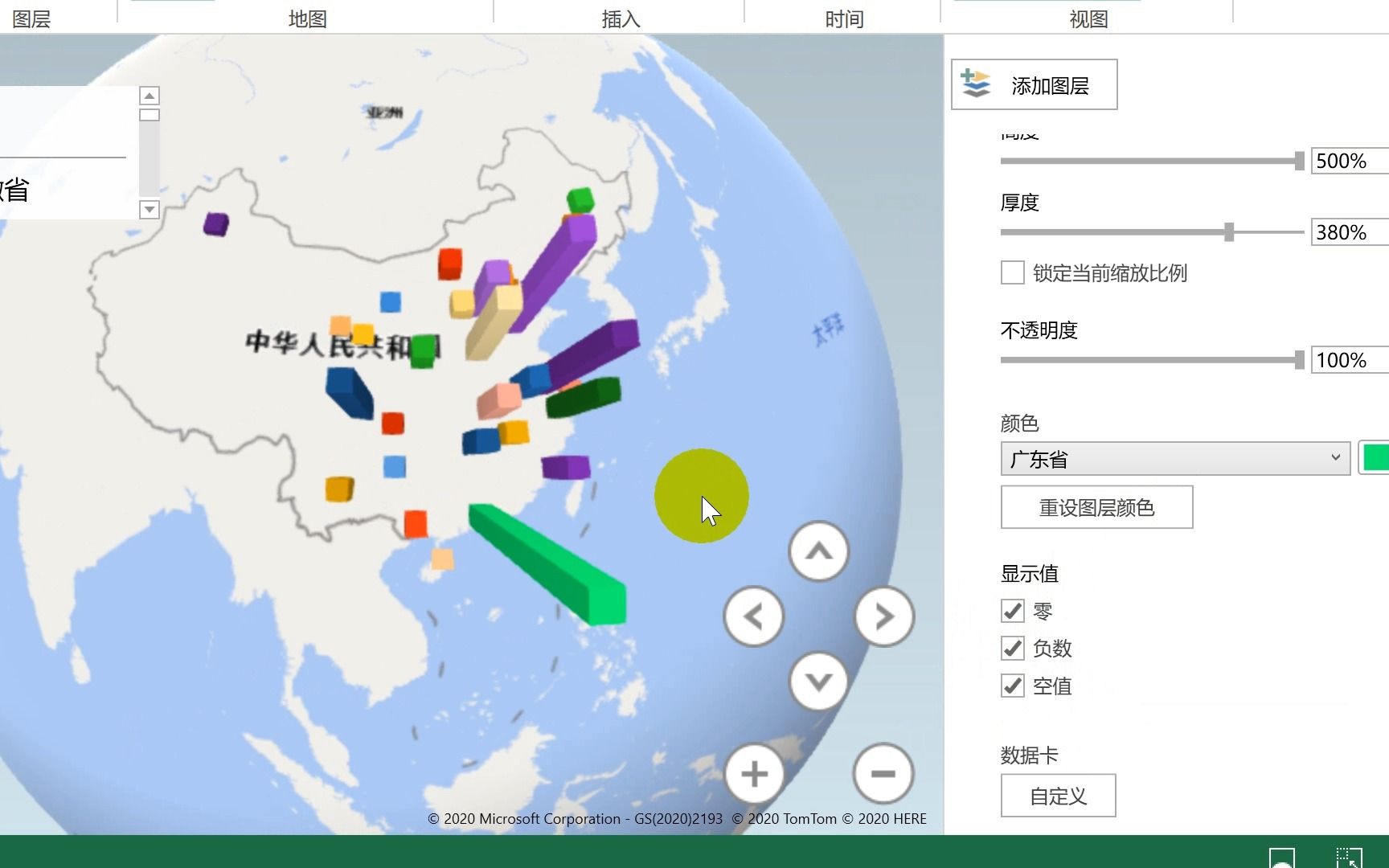Image resolution: width=1389 pixels, height=868 pixels.
Task: Open the 地图 ribbon group
Action: coord(308,19)
